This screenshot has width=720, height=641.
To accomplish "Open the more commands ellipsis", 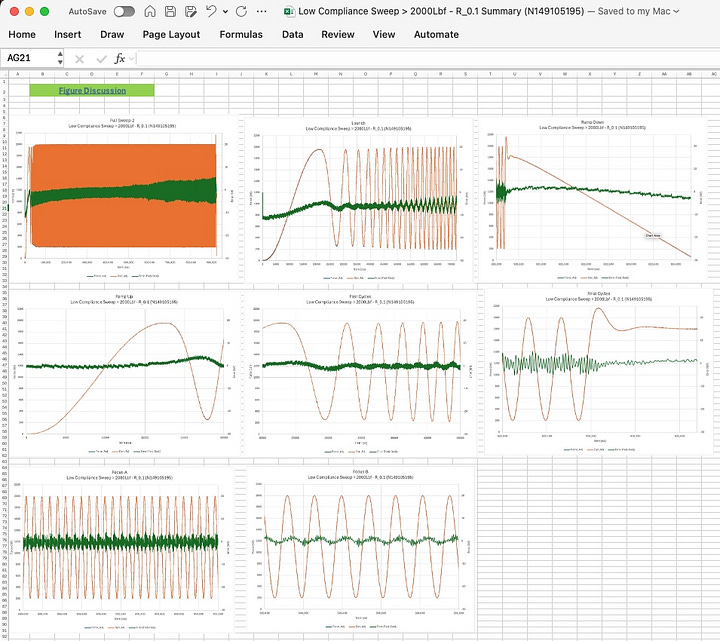I will coord(261,11).
